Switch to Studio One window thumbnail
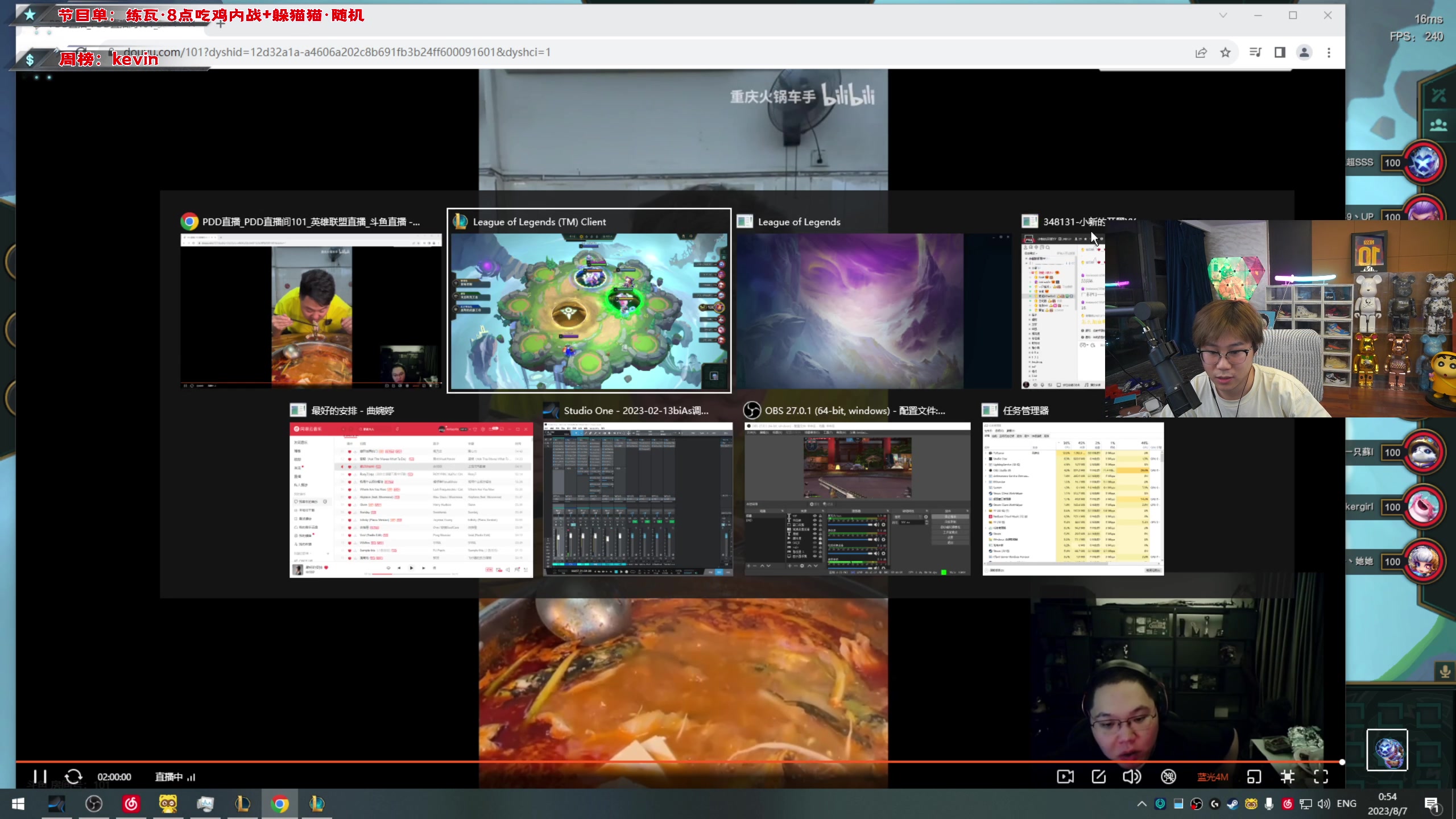Screen dimensions: 1456x819 point(638,498)
